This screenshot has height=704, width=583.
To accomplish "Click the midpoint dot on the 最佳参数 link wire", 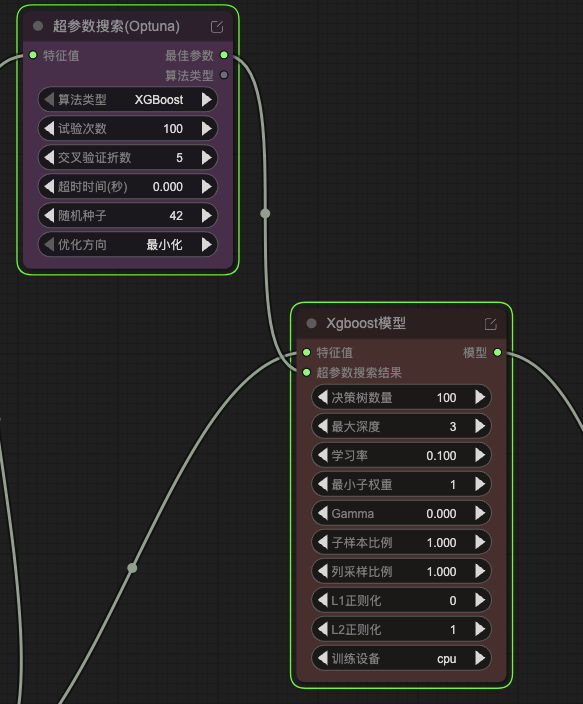I will 265,213.
